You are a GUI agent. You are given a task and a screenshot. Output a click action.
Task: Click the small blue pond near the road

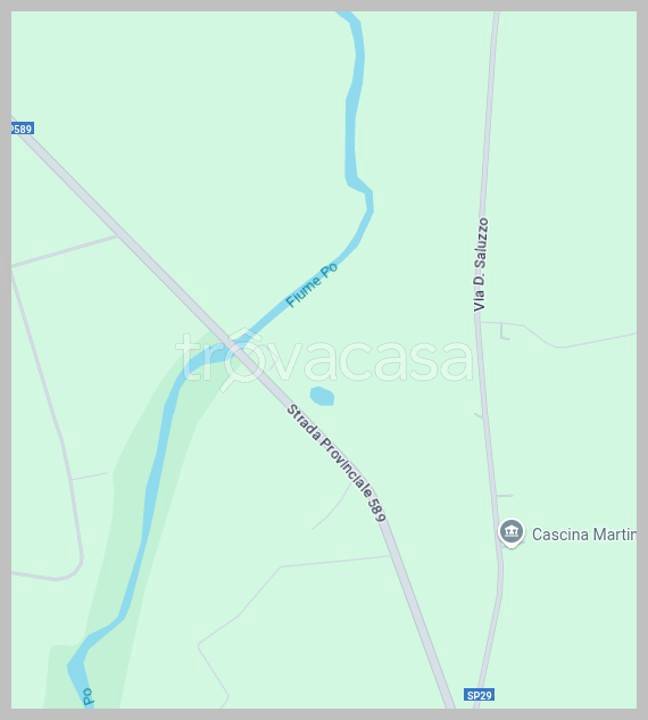[322, 396]
